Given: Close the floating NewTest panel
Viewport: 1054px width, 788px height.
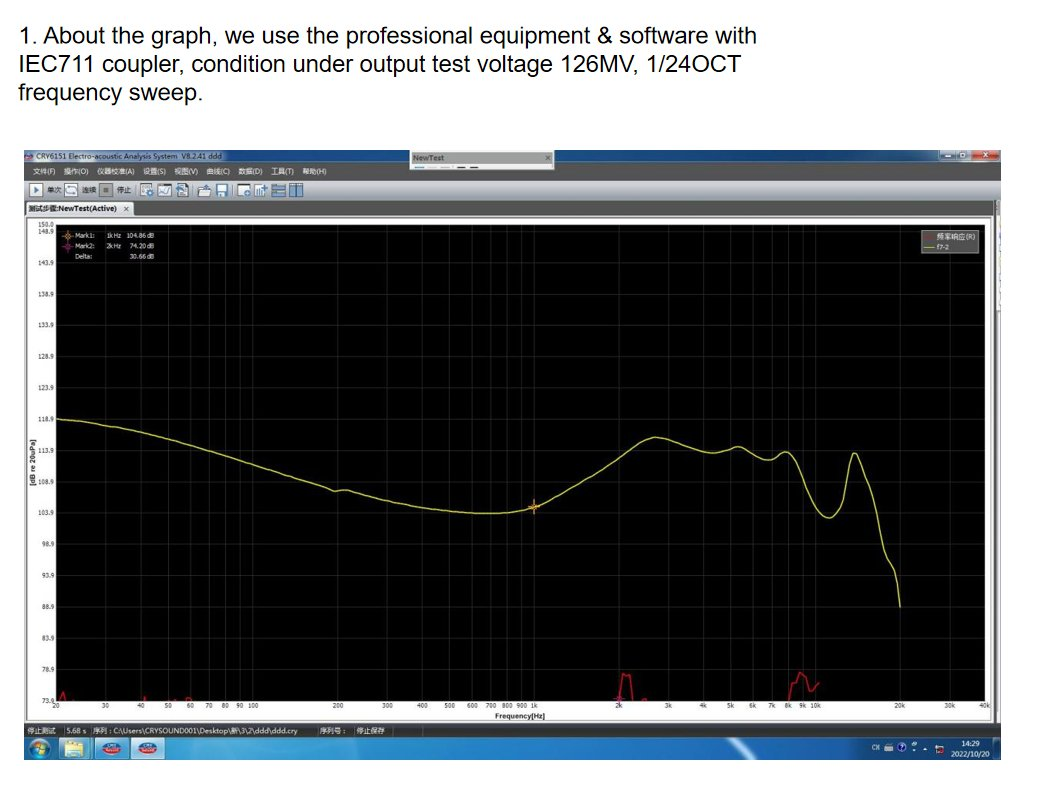Looking at the screenshot, I should pyautogui.click(x=547, y=158).
